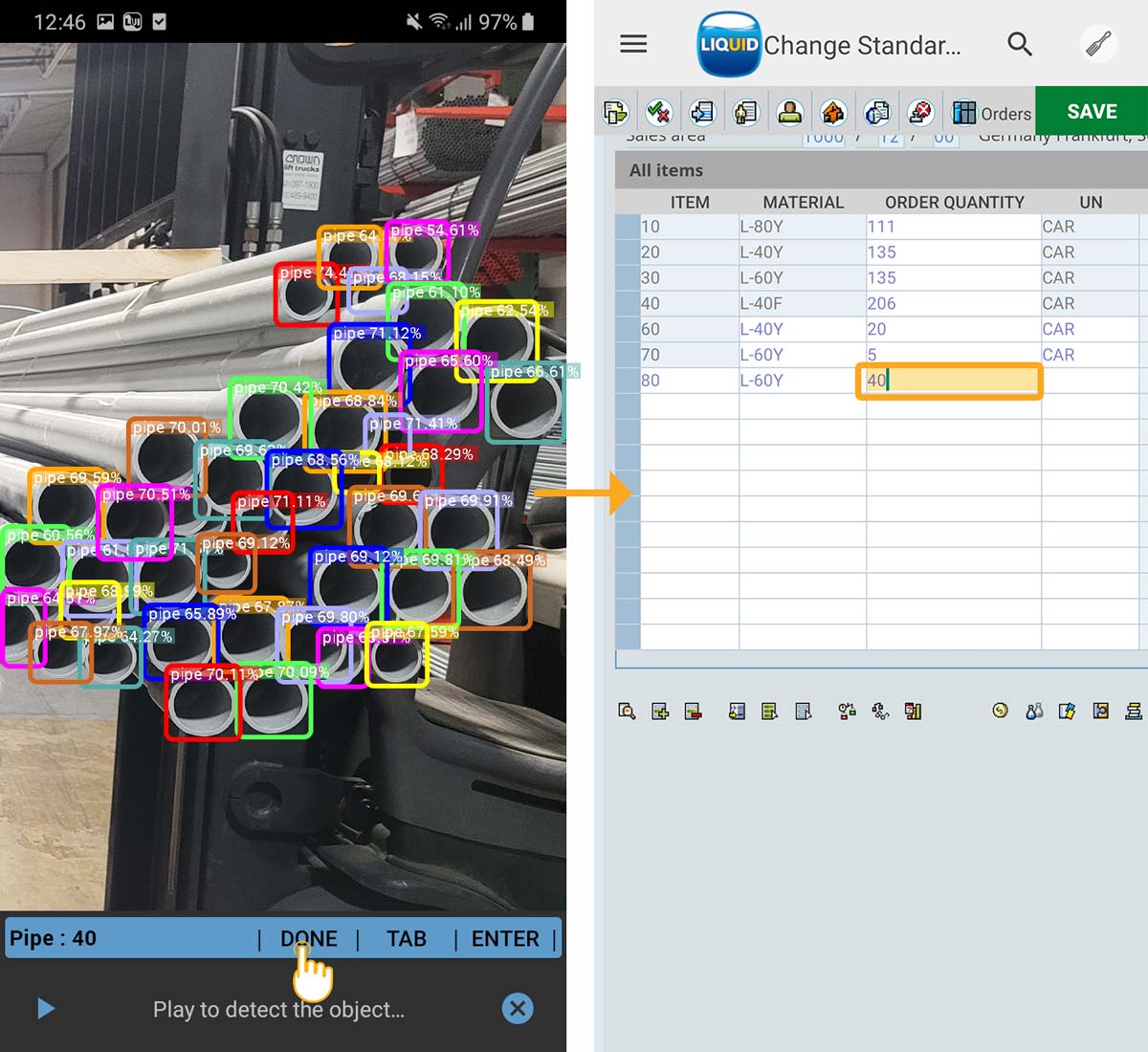Viewport: 1148px width, 1052px height.
Task: Tap TAB in the pipe count bar
Action: coord(407,939)
